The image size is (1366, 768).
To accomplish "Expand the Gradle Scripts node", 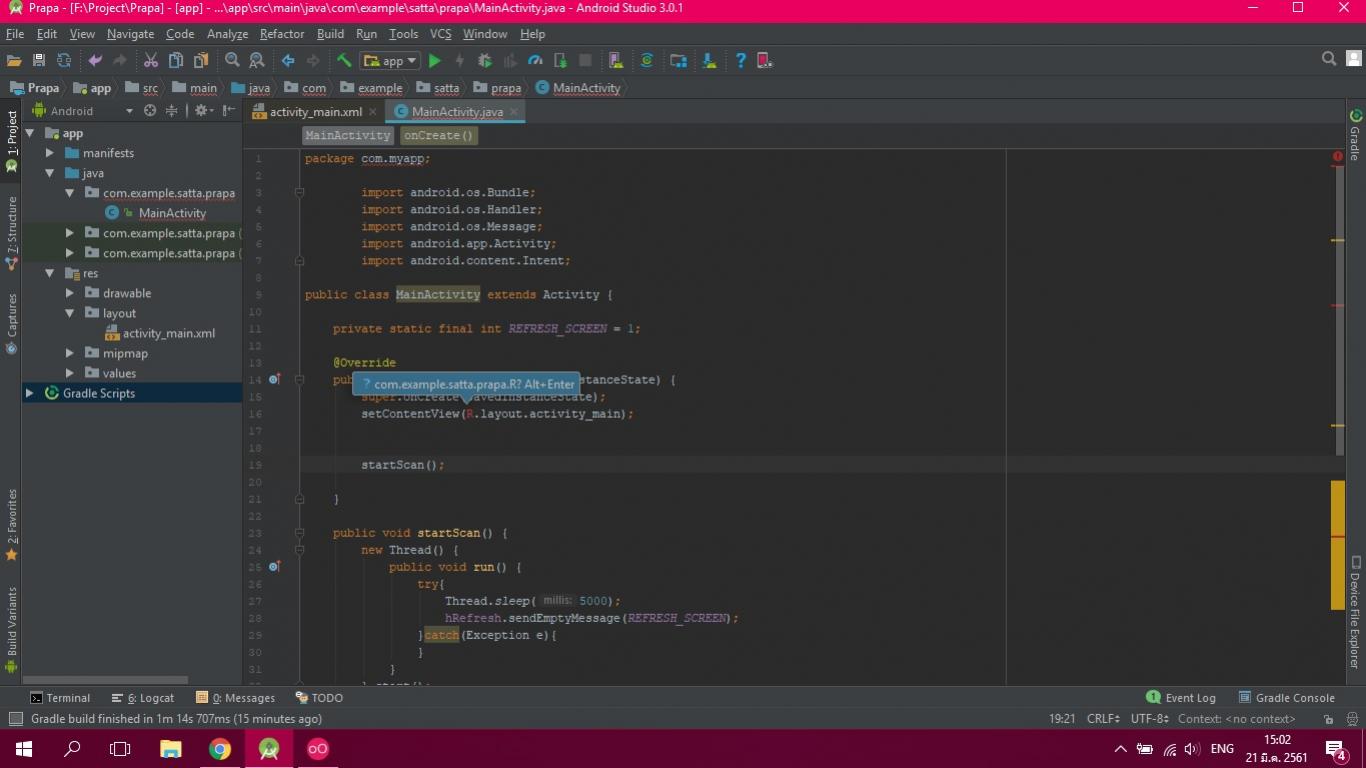I will click(30, 393).
